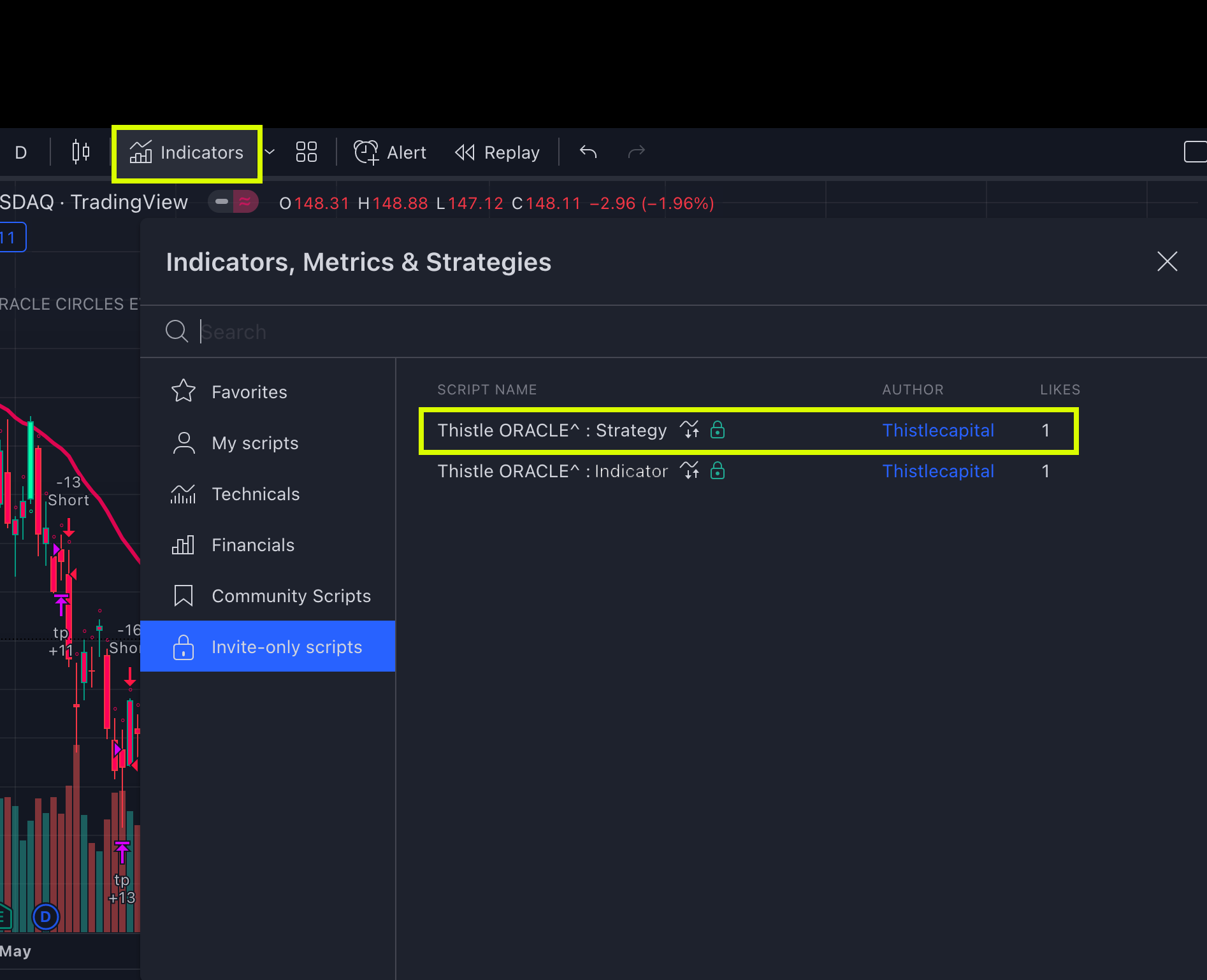Click the Community Scripts bookmark icon

click(183, 595)
